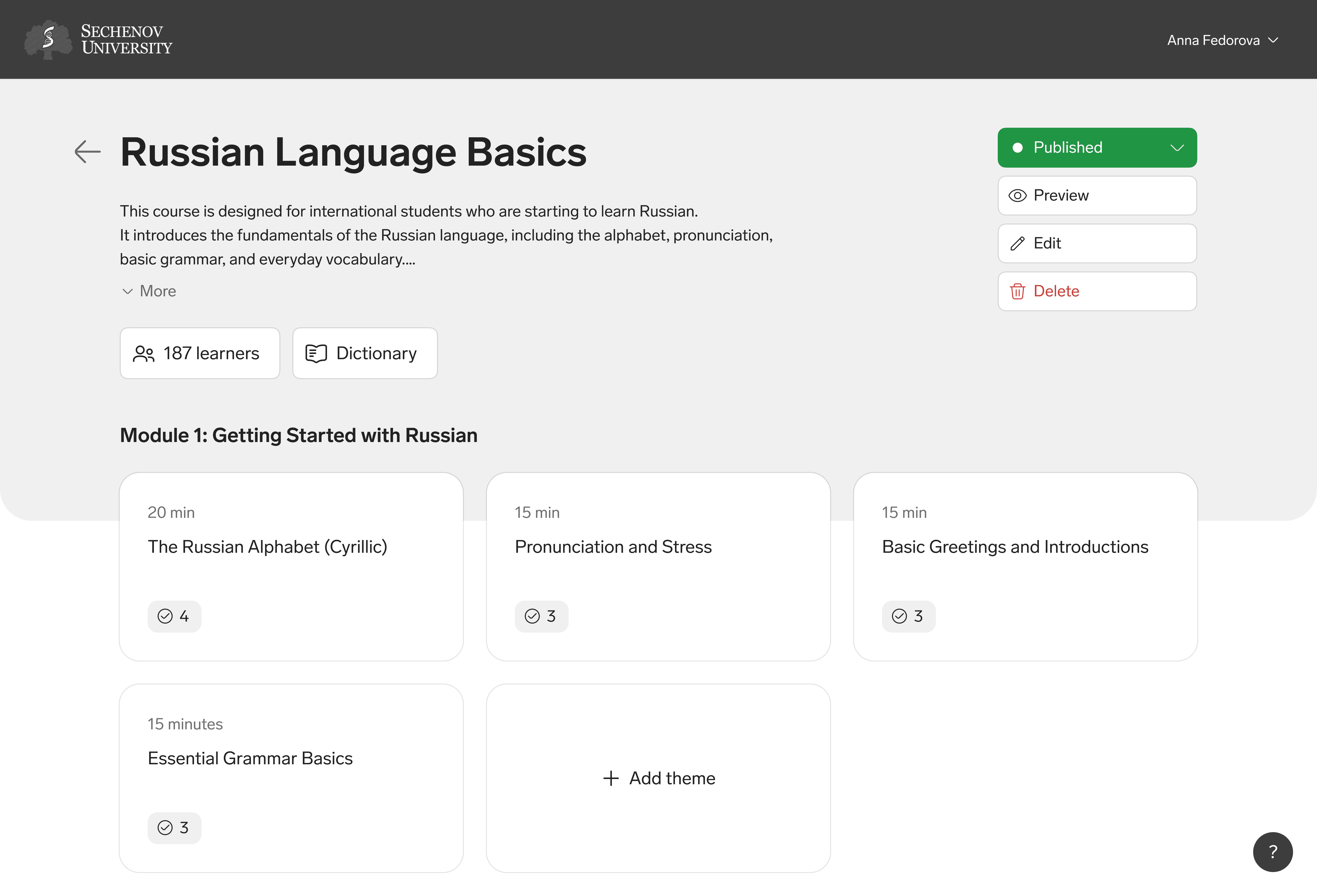Click the red trash can icon
The image size is (1317, 896).
(1017, 291)
